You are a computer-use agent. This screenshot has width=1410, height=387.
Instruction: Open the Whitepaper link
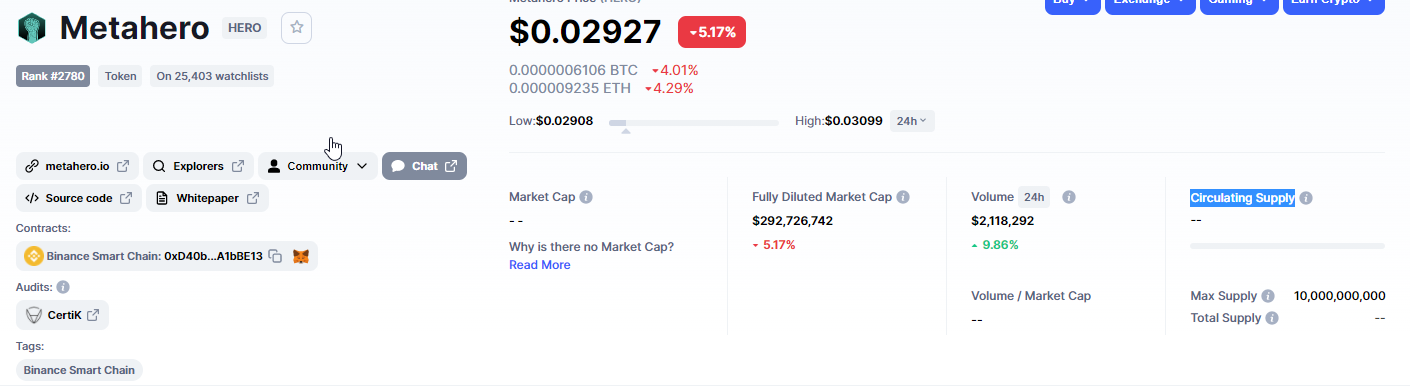coord(207,198)
